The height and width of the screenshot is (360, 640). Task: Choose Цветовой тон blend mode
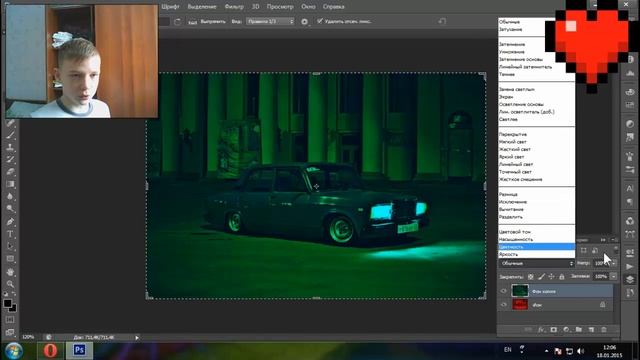[515, 231]
